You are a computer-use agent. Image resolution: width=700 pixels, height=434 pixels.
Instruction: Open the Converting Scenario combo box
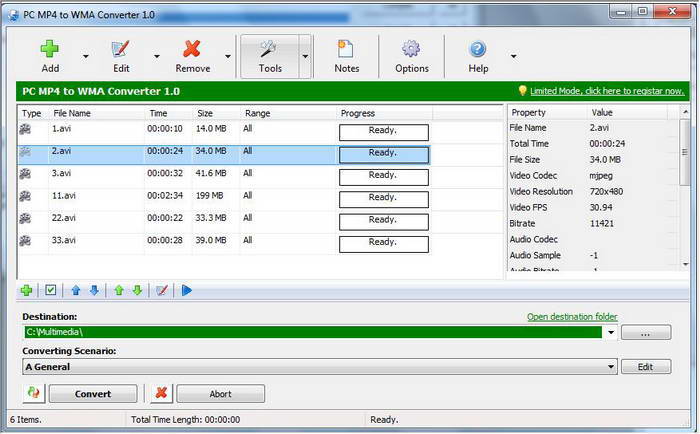point(320,367)
